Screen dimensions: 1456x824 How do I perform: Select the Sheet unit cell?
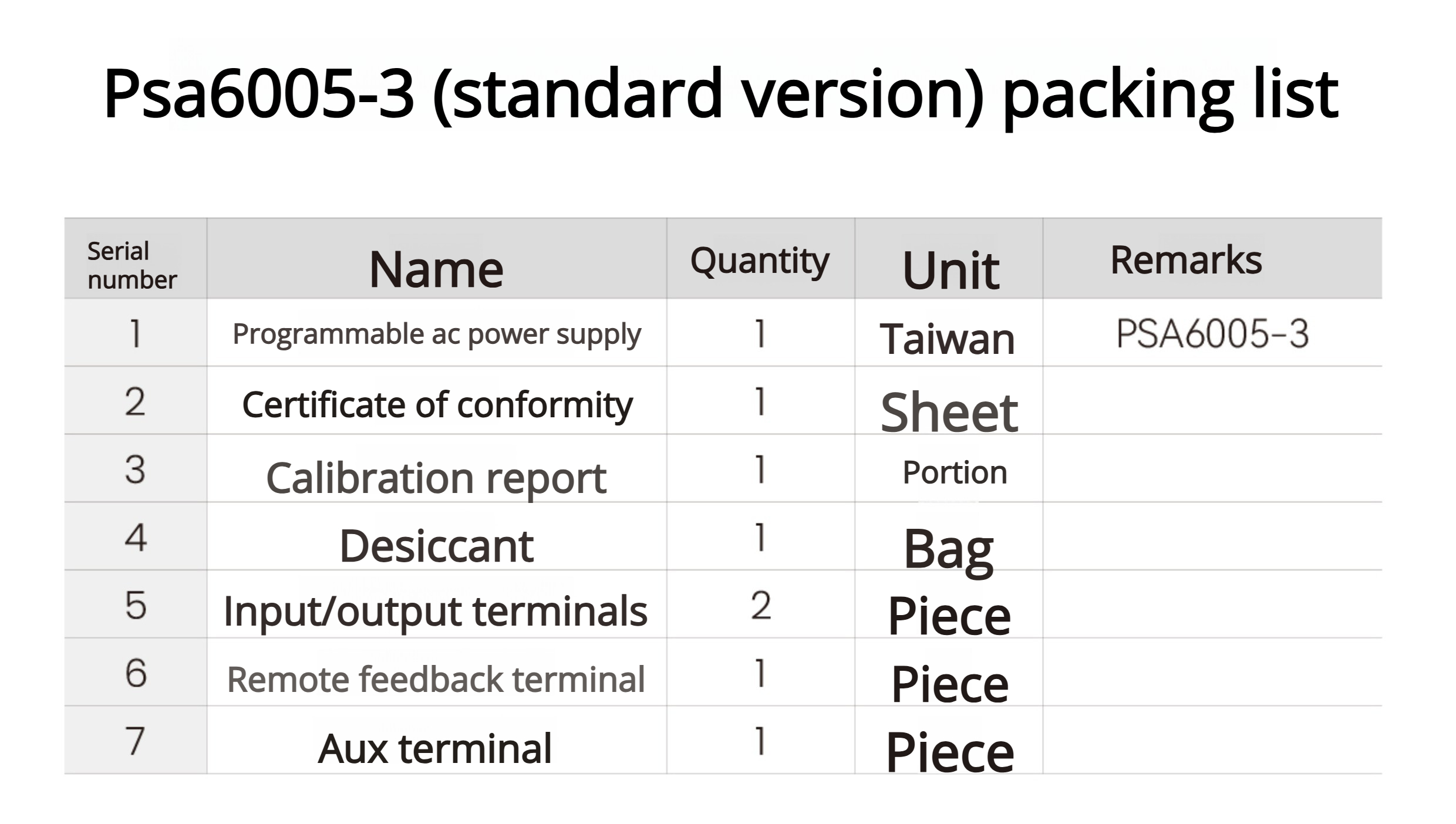949,412
